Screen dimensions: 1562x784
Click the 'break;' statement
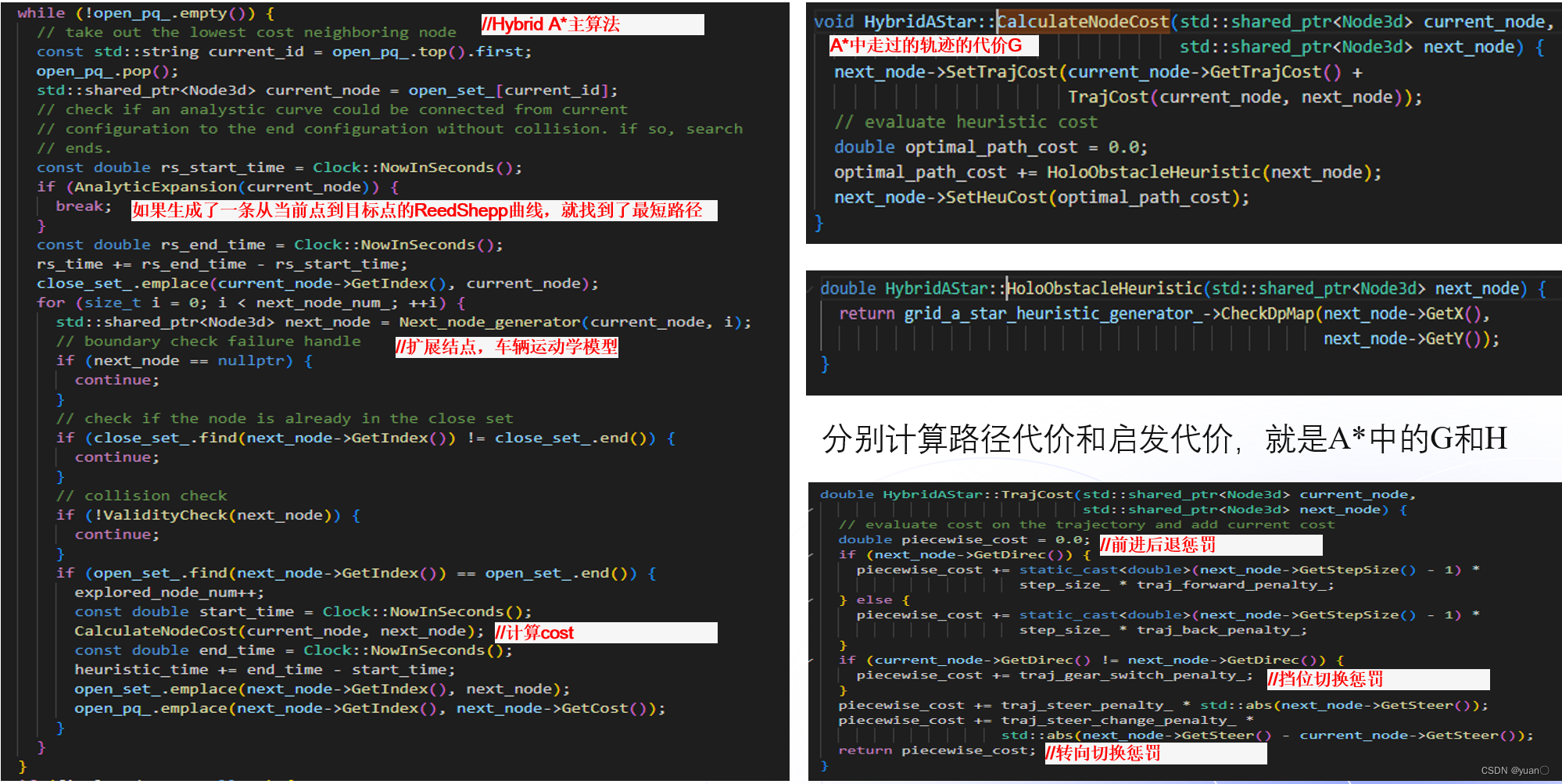[x=84, y=206]
